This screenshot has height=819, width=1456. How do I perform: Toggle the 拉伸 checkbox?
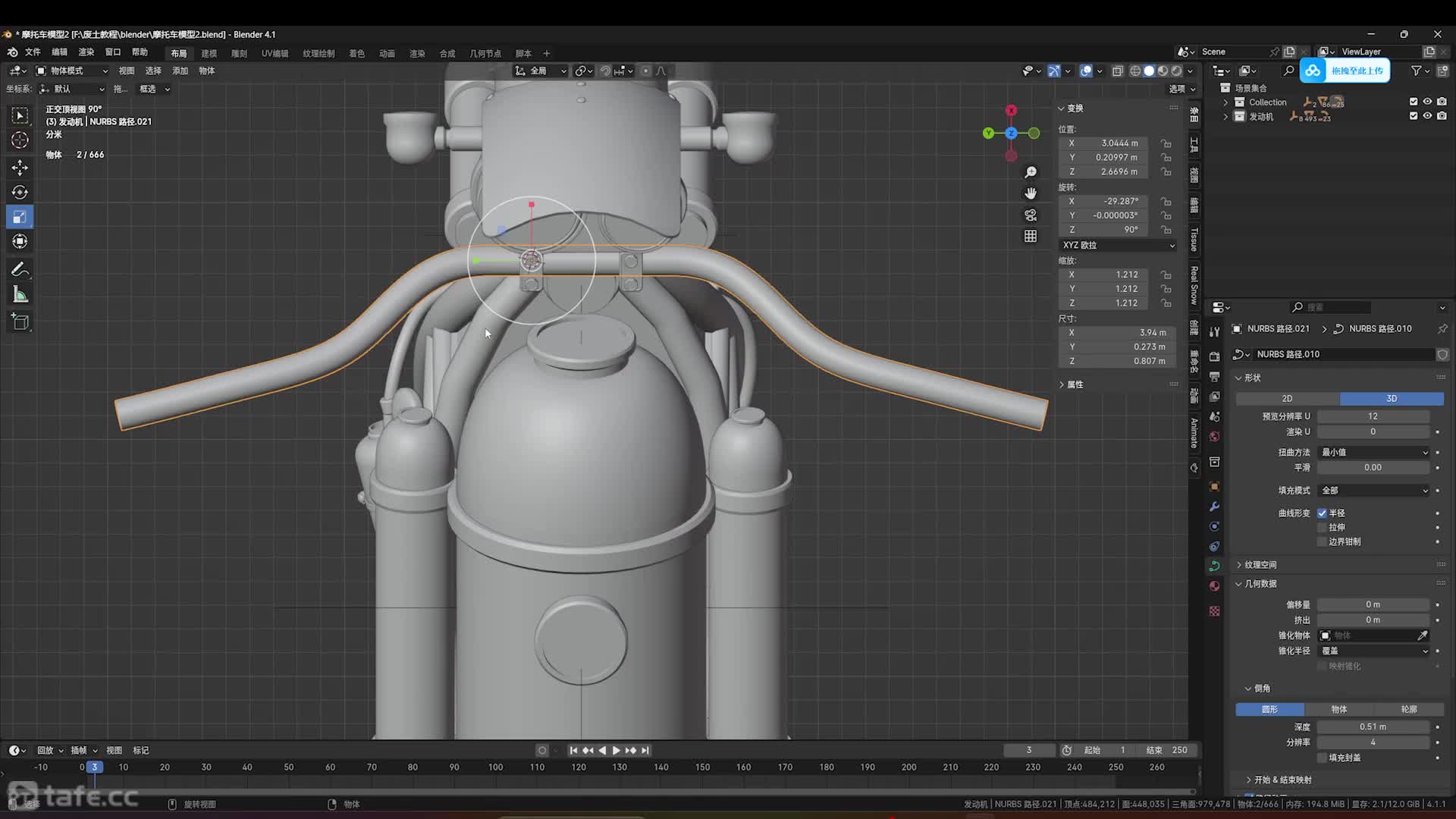(1322, 528)
